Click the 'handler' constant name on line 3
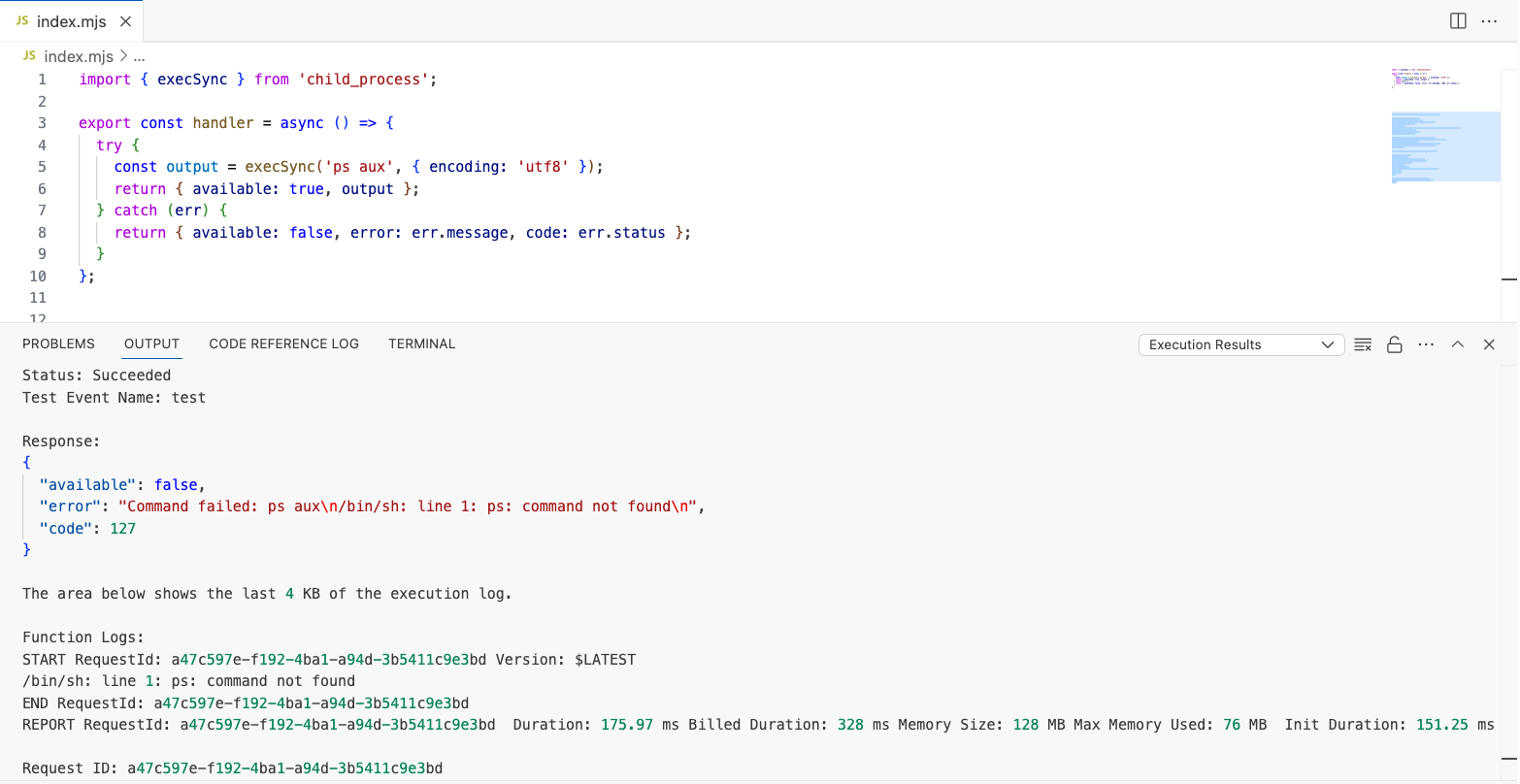The width and height of the screenshot is (1520, 784). pos(223,123)
